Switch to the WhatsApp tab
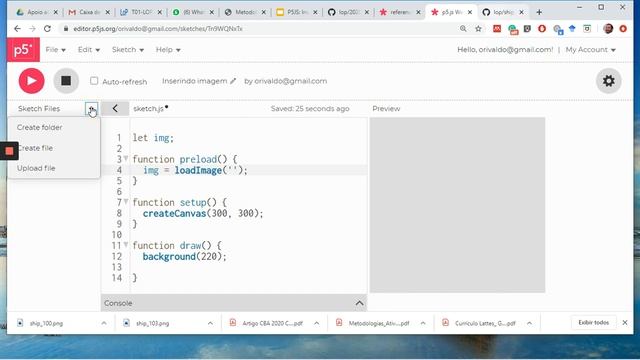The width and height of the screenshot is (640, 360). click(193, 12)
